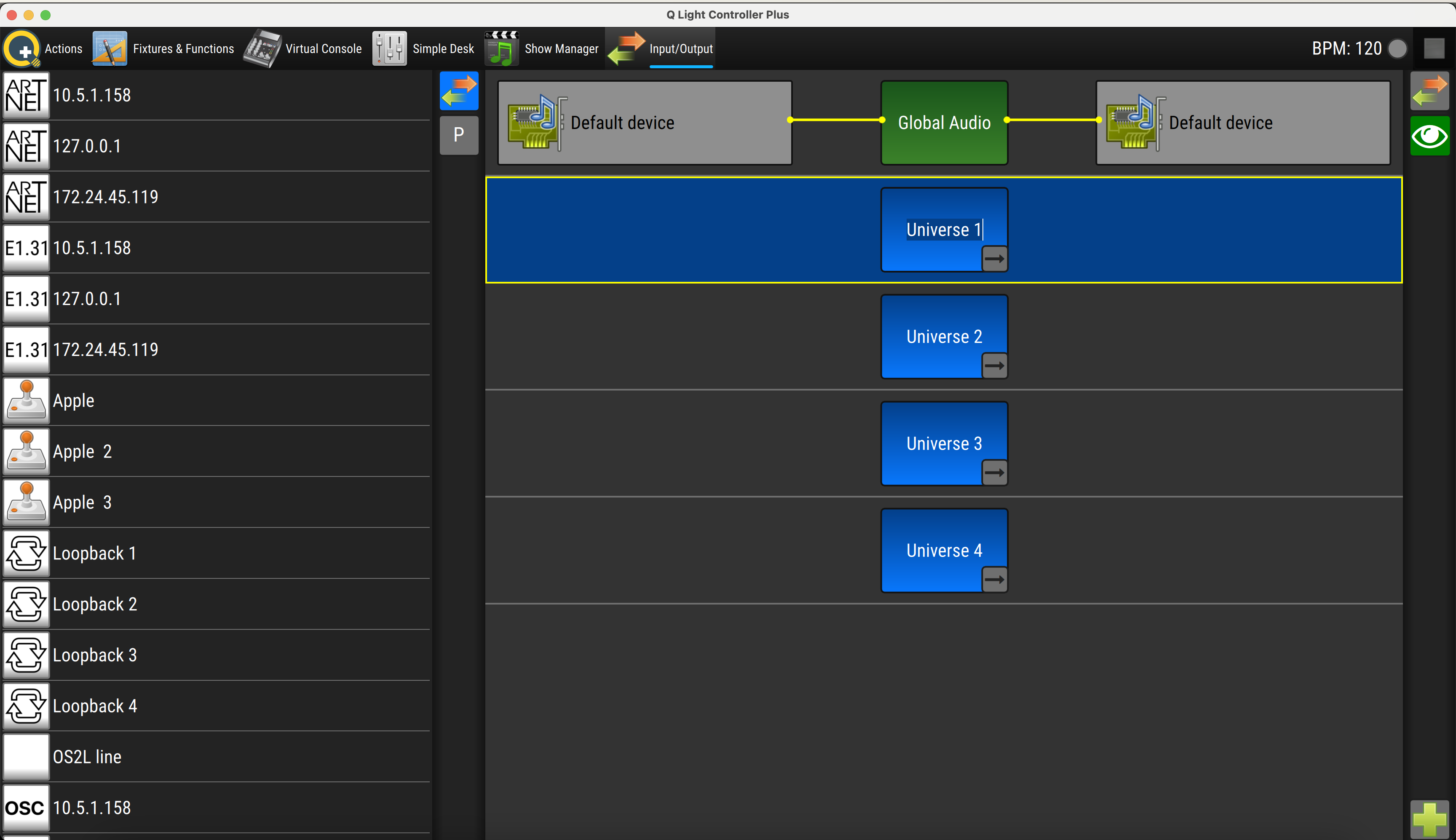Select the ArtNet 10.5.1.158 plugin icon
This screenshot has height=840, width=1456.
point(26,95)
